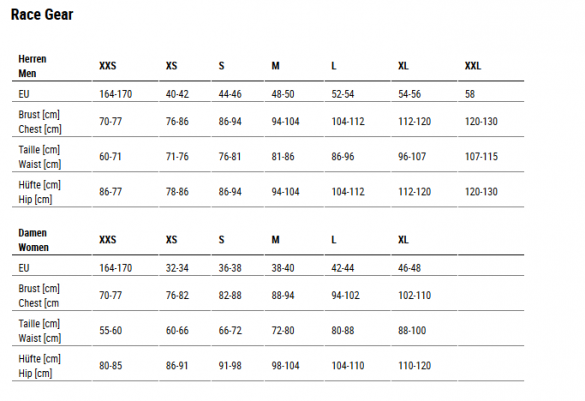Select Women's waist value 72-80
585x401 pixels.
pos(283,330)
